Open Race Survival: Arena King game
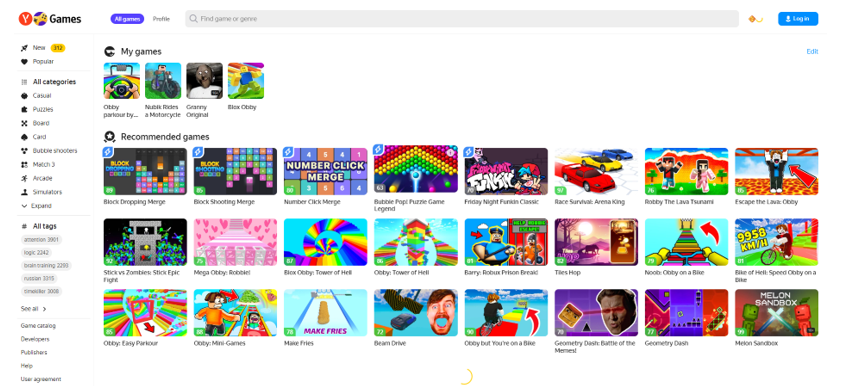The height and width of the screenshot is (386, 857). point(596,171)
